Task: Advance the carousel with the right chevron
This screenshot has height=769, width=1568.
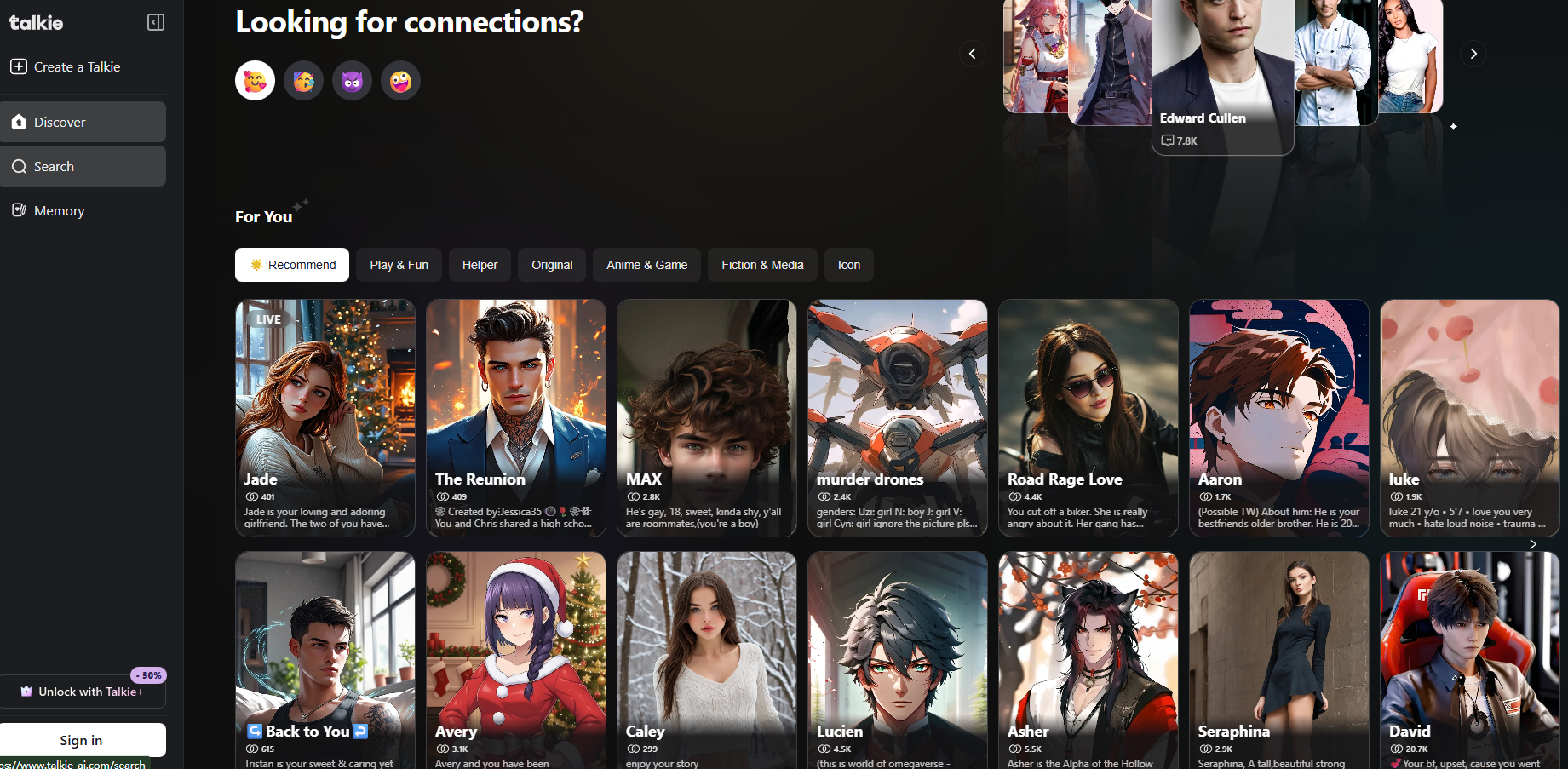Action: coord(1473,54)
